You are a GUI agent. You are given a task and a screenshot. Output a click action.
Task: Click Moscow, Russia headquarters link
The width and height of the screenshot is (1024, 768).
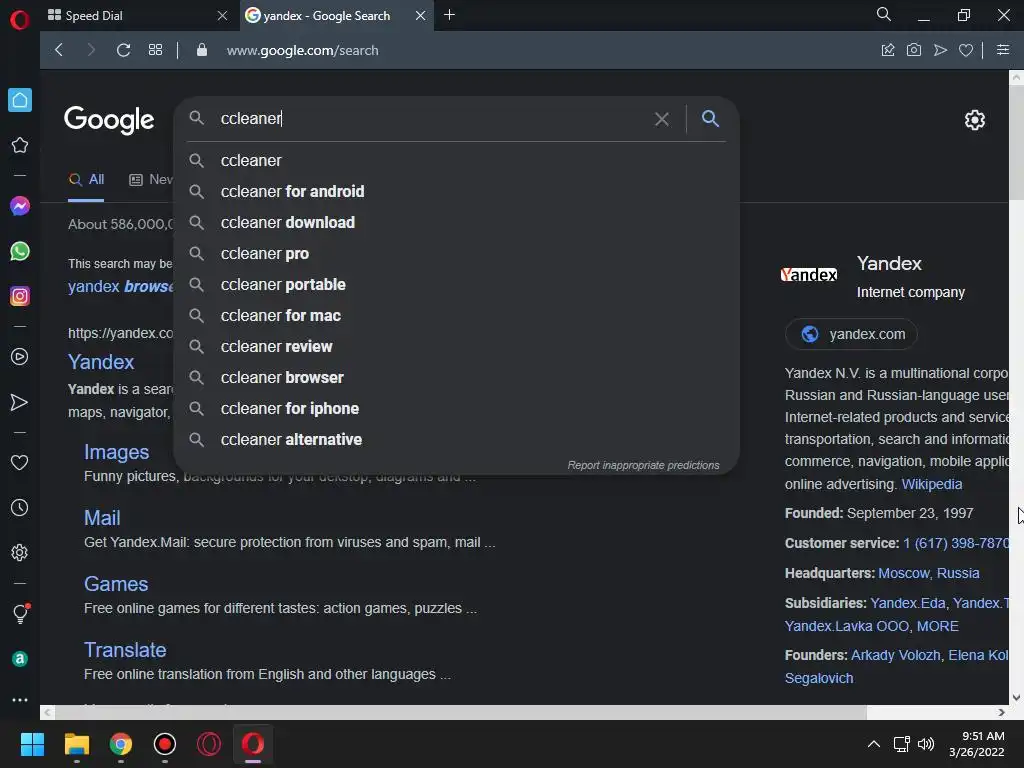(x=929, y=573)
